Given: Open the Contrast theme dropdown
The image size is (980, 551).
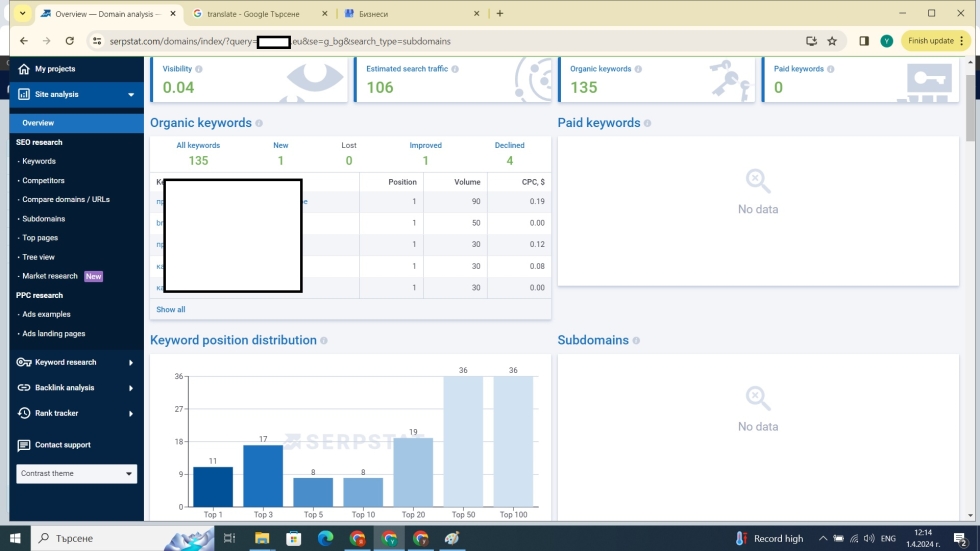Looking at the screenshot, I should [x=76, y=474].
